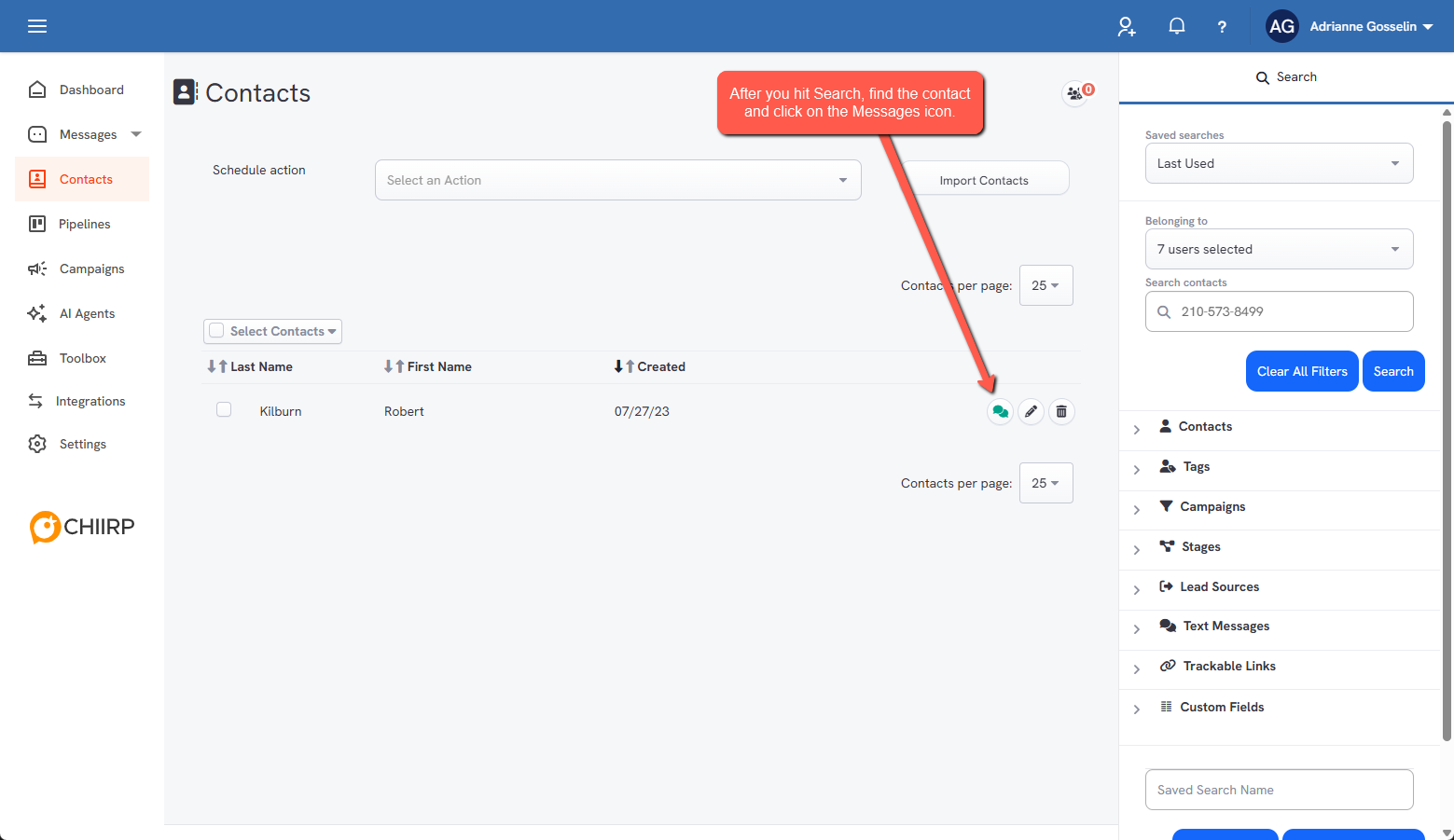The height and width of the screenshot is (840, 1454).
Task: Click the Clear All Filters button
Action: (1302, 371)
